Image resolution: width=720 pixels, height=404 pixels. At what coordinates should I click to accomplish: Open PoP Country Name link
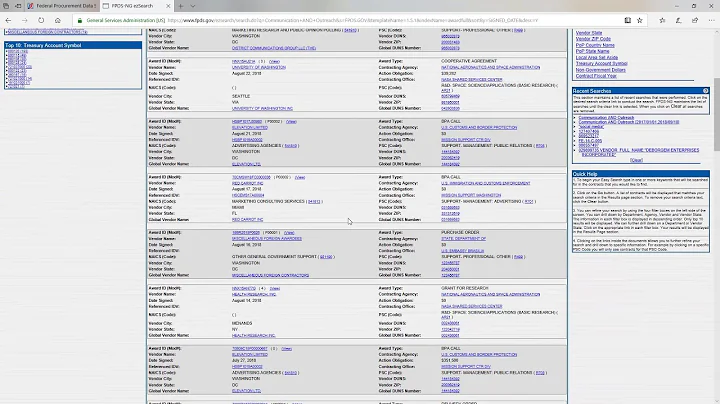(x=595, y=45)
